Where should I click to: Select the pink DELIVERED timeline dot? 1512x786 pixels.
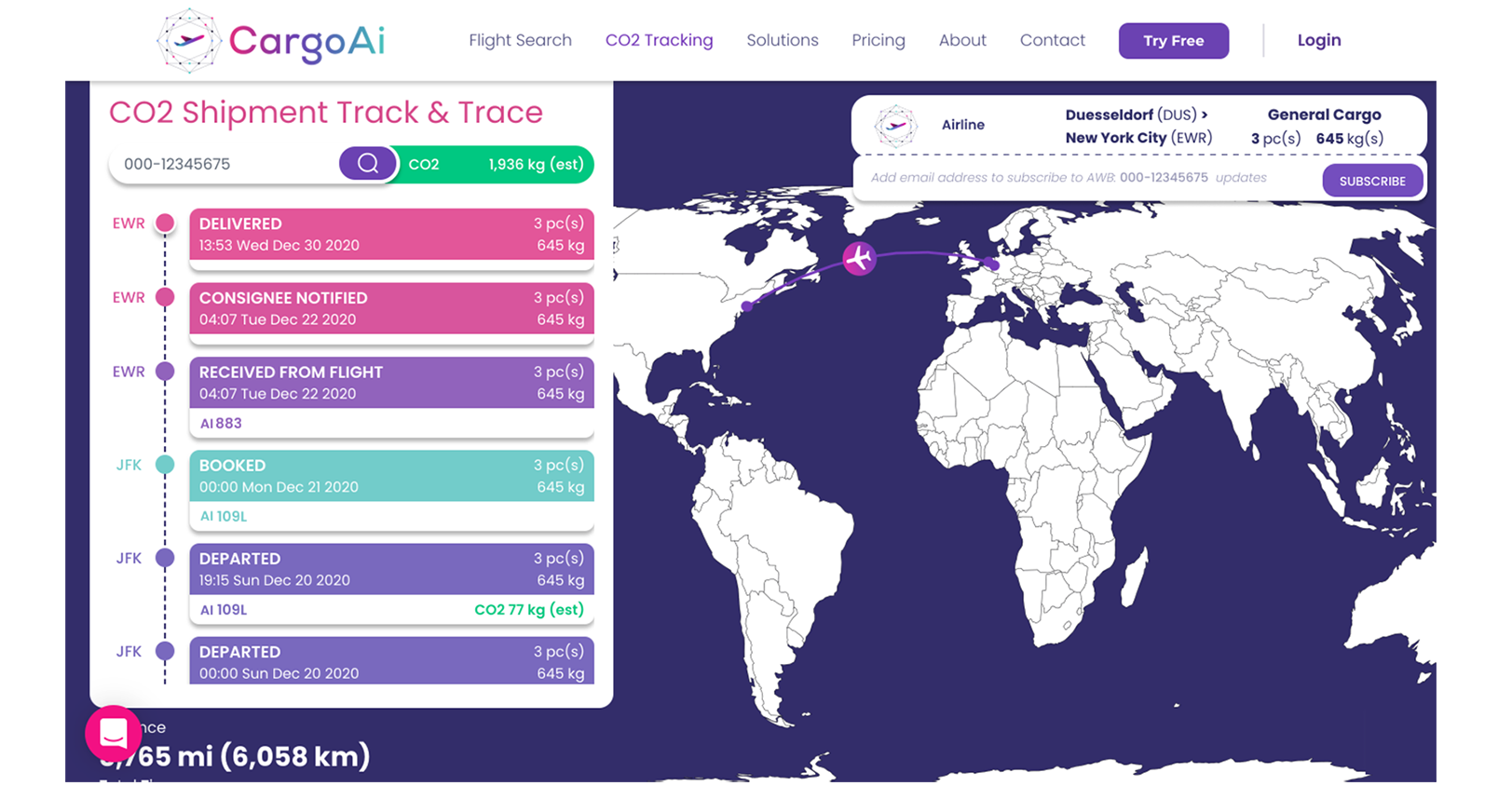click(x=165, y=224)
